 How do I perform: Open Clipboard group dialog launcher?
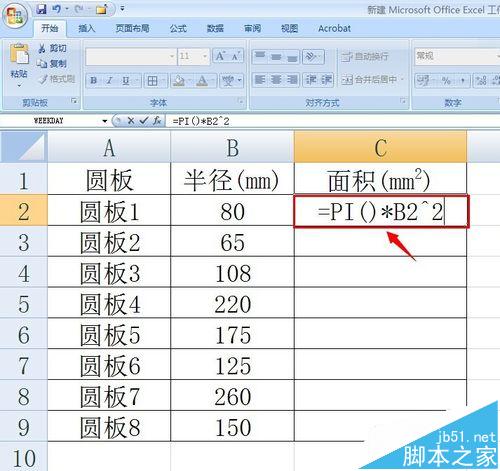click(74, 101)
